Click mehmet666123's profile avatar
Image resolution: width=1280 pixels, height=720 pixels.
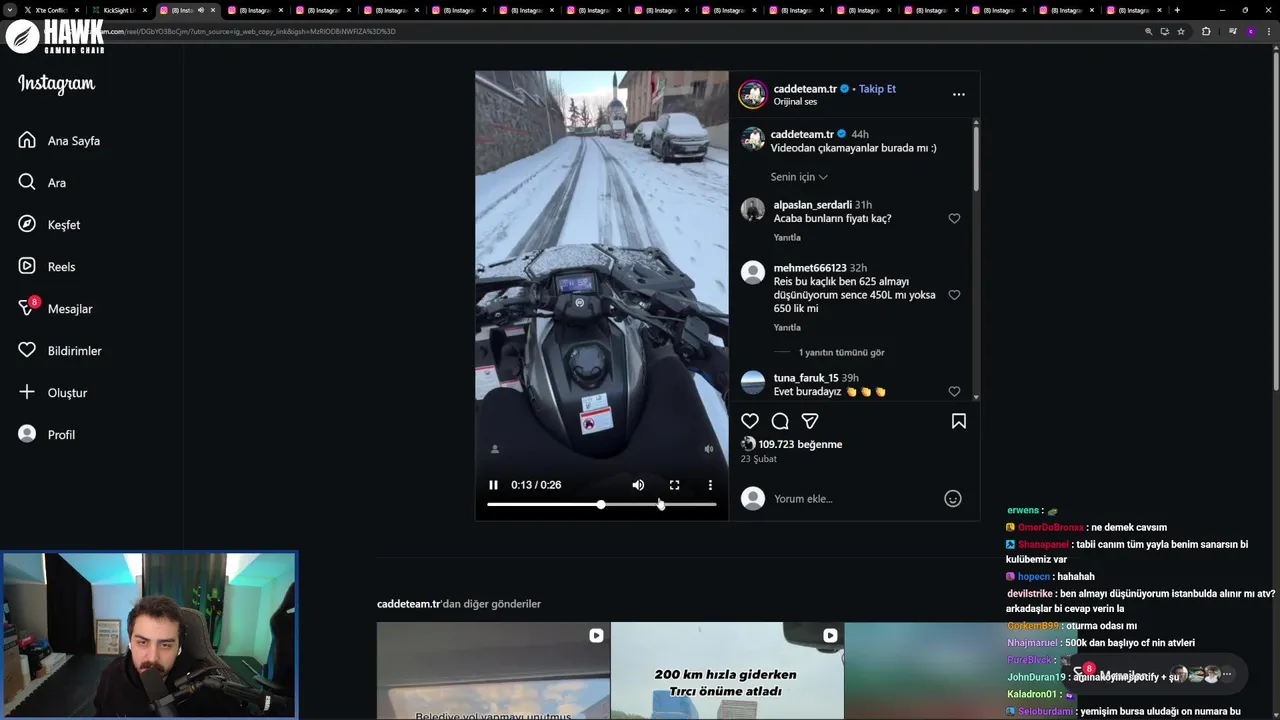[x=753, y=272]
